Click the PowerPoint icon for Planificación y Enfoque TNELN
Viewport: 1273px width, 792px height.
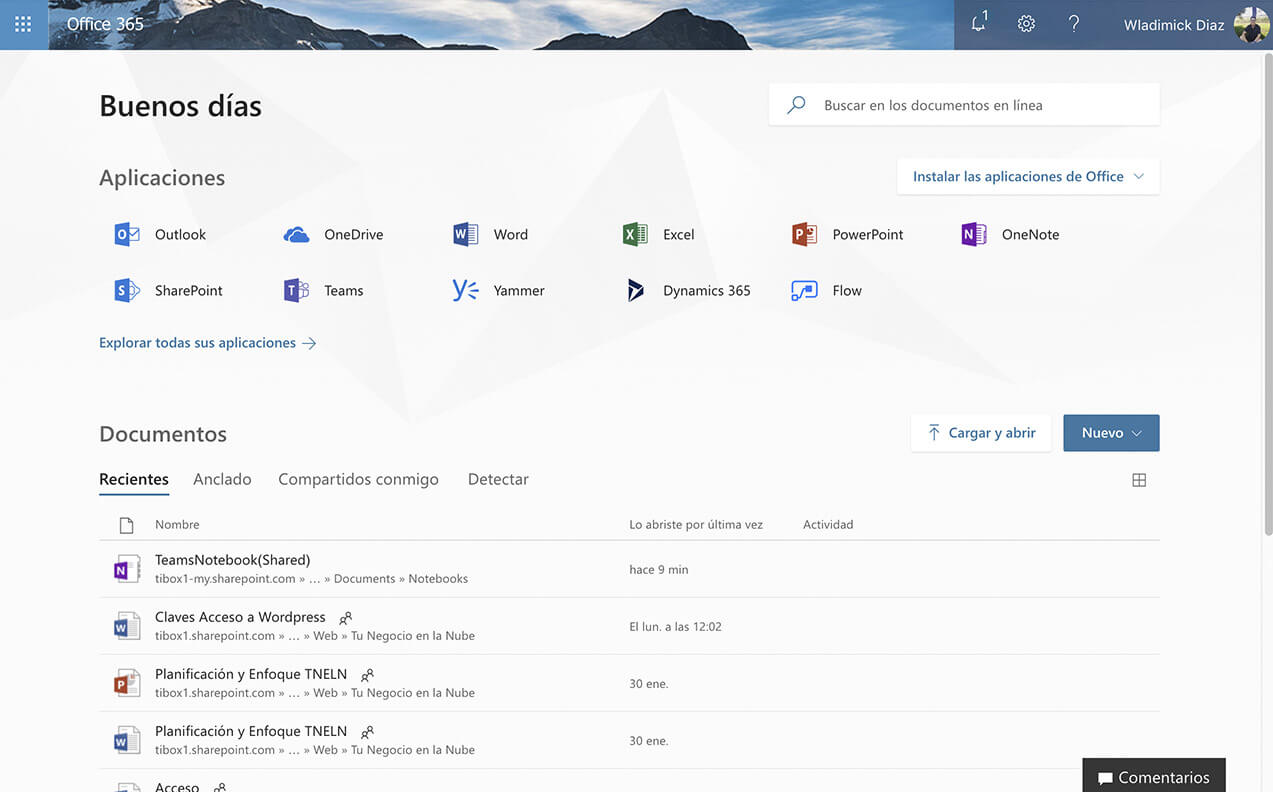(x=127, y=683)
